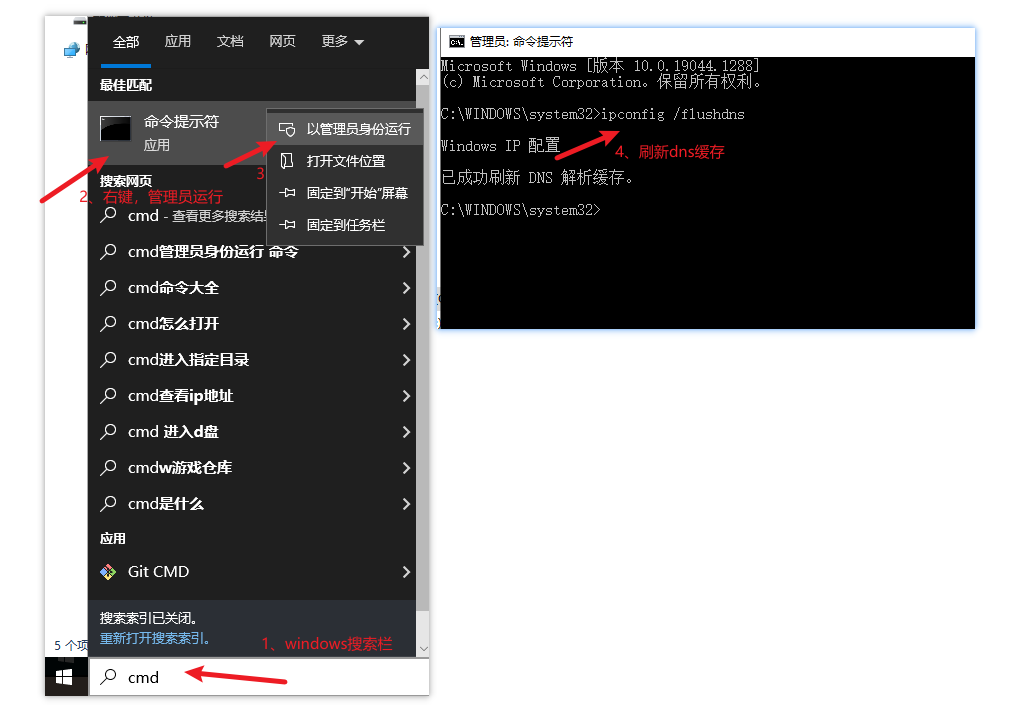Click the pin icon beside pin to Start
Viewport: 1032px width, 705px height.
(287, 193)
